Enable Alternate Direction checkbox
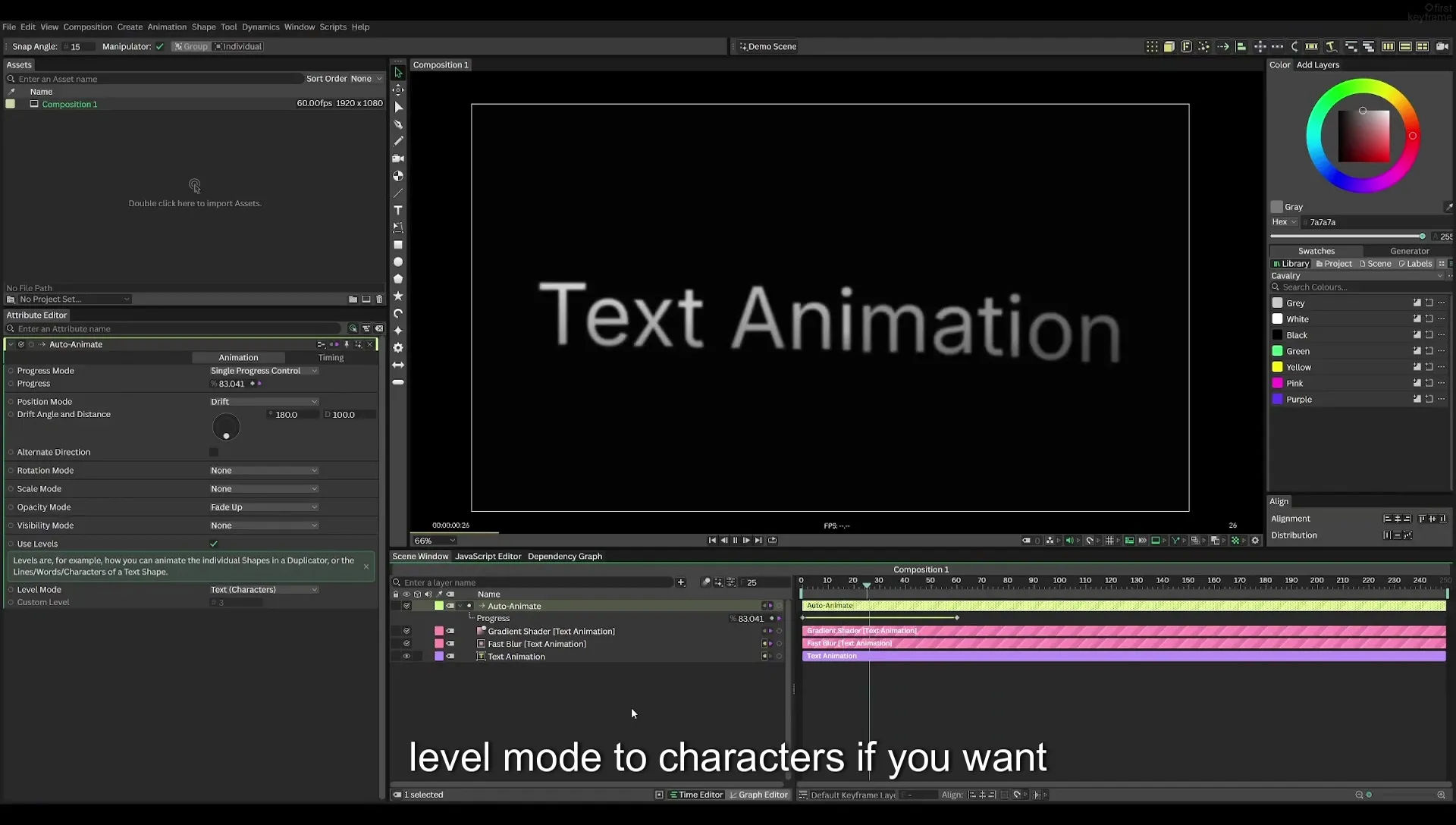The image size is (1456, 825). pyautogui.click(x=214, y=453)
